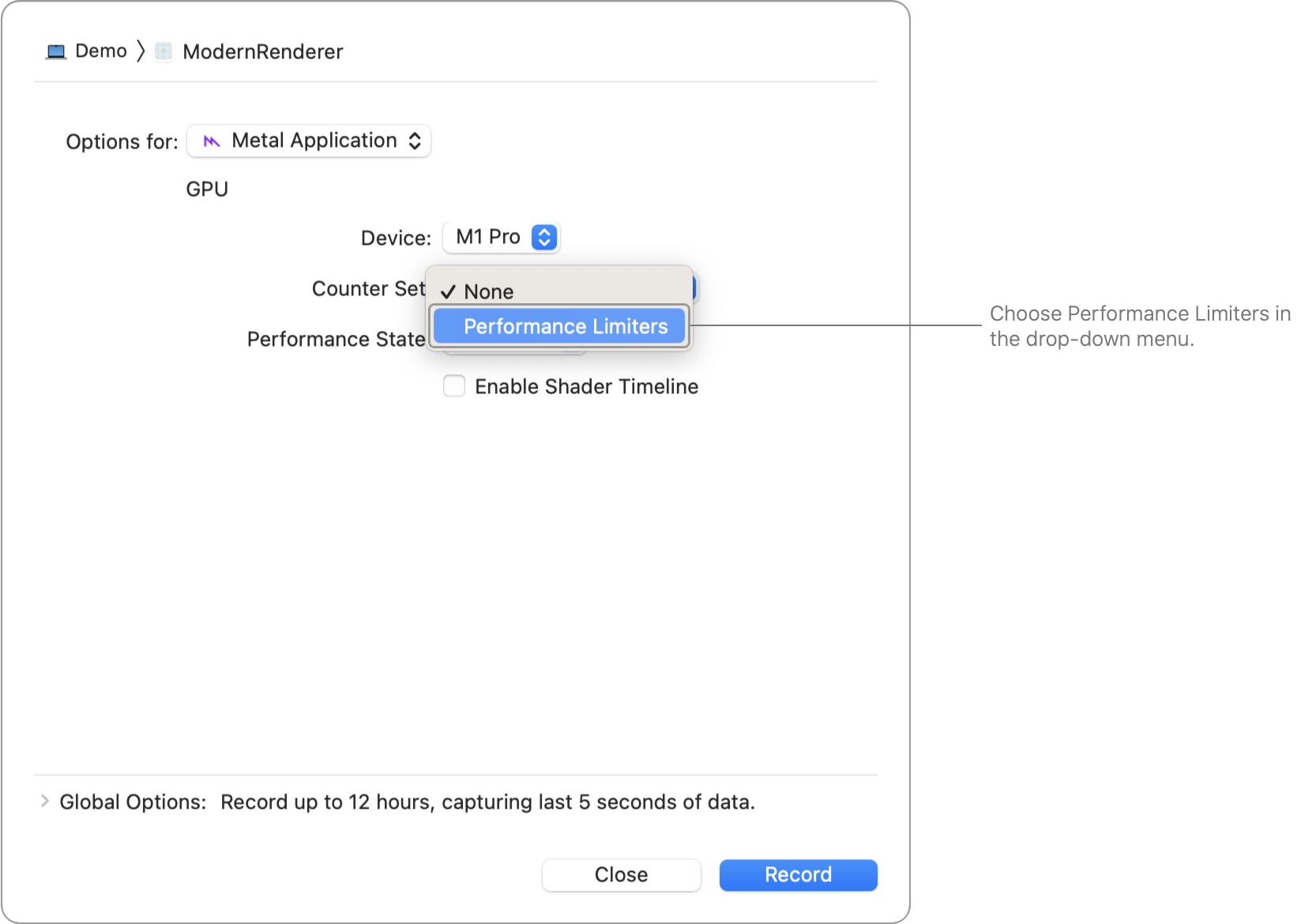Viewport: 1297px width, 924px height.
Task: Open the Metal Application options popup
Action: tap(309, 141)
